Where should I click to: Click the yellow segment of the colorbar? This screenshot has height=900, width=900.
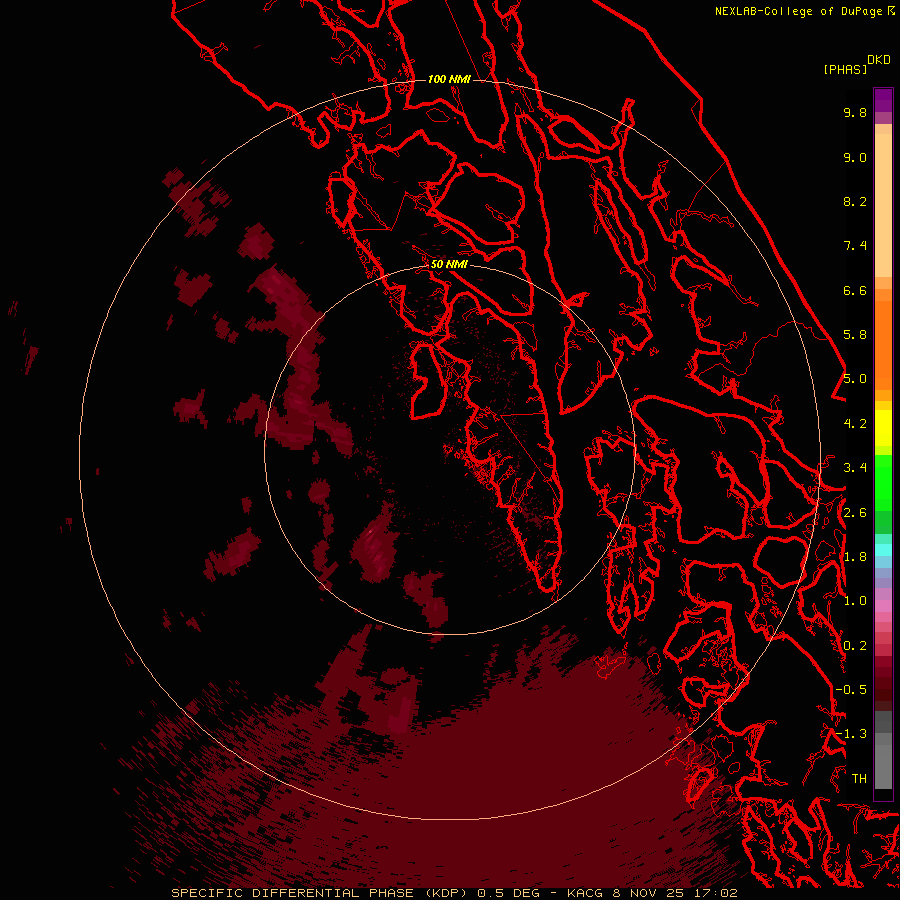click(883, 428)
